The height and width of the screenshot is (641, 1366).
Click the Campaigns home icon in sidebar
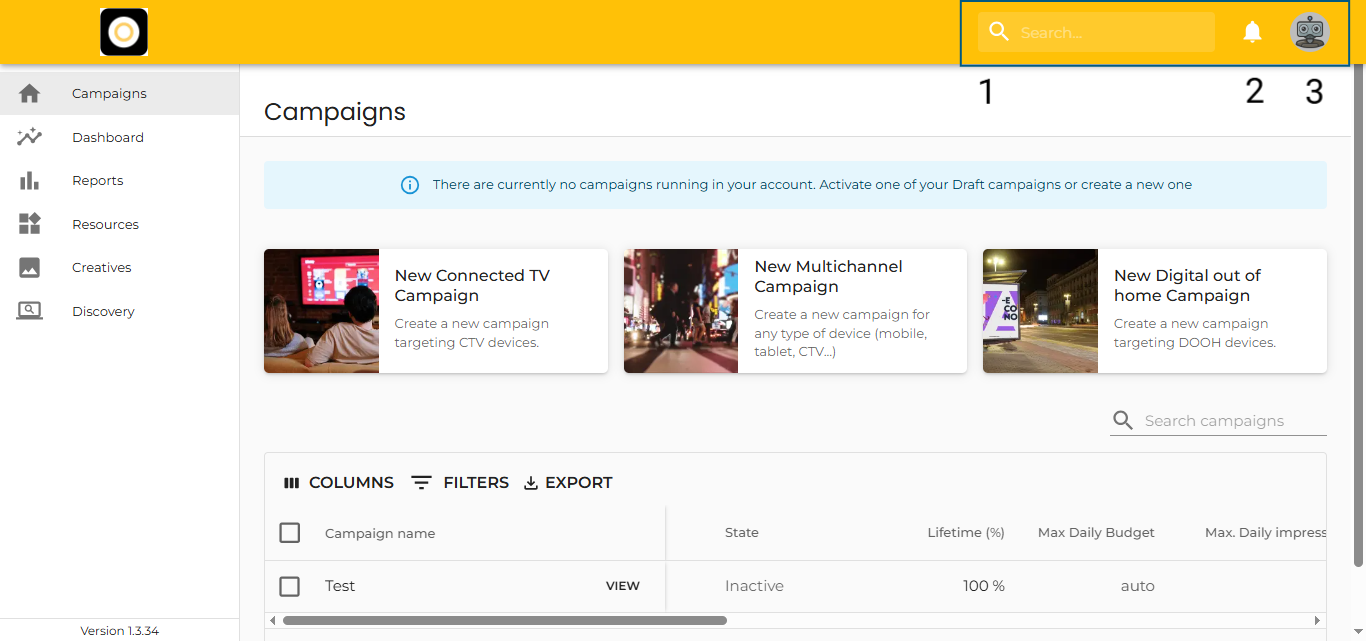point(30,93)
